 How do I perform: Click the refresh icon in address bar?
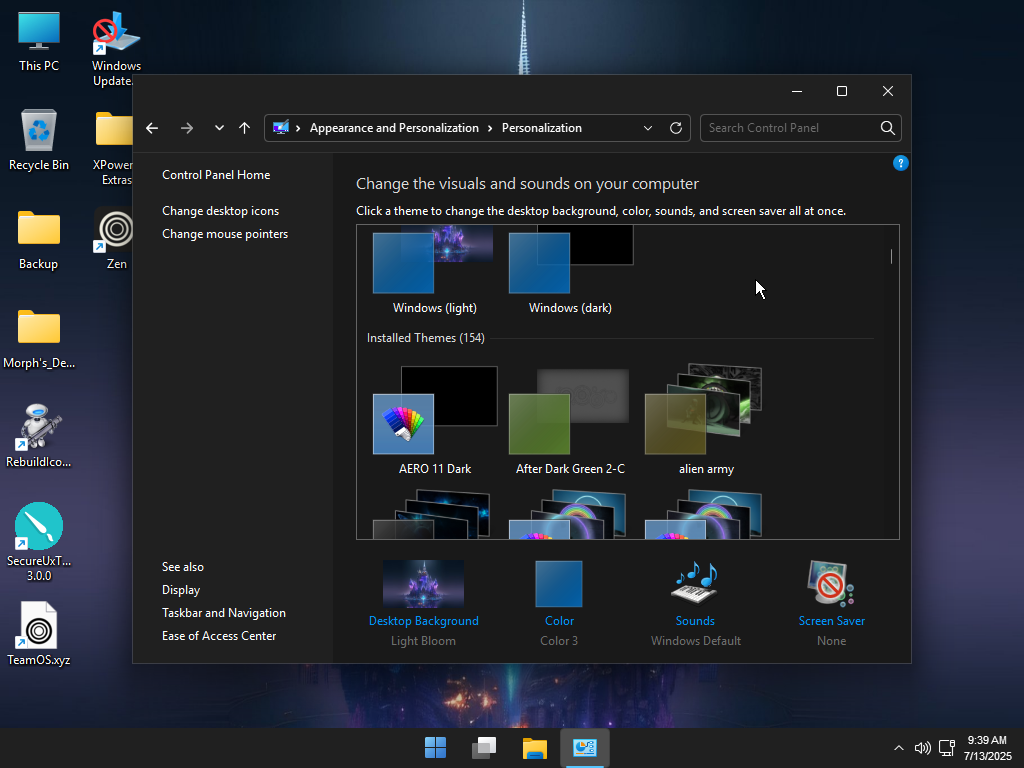676,128
